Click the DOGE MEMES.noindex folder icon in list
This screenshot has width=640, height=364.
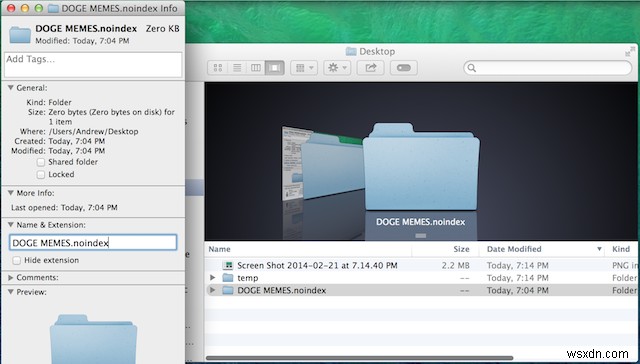pyautogui.click(x=228, y=291)
